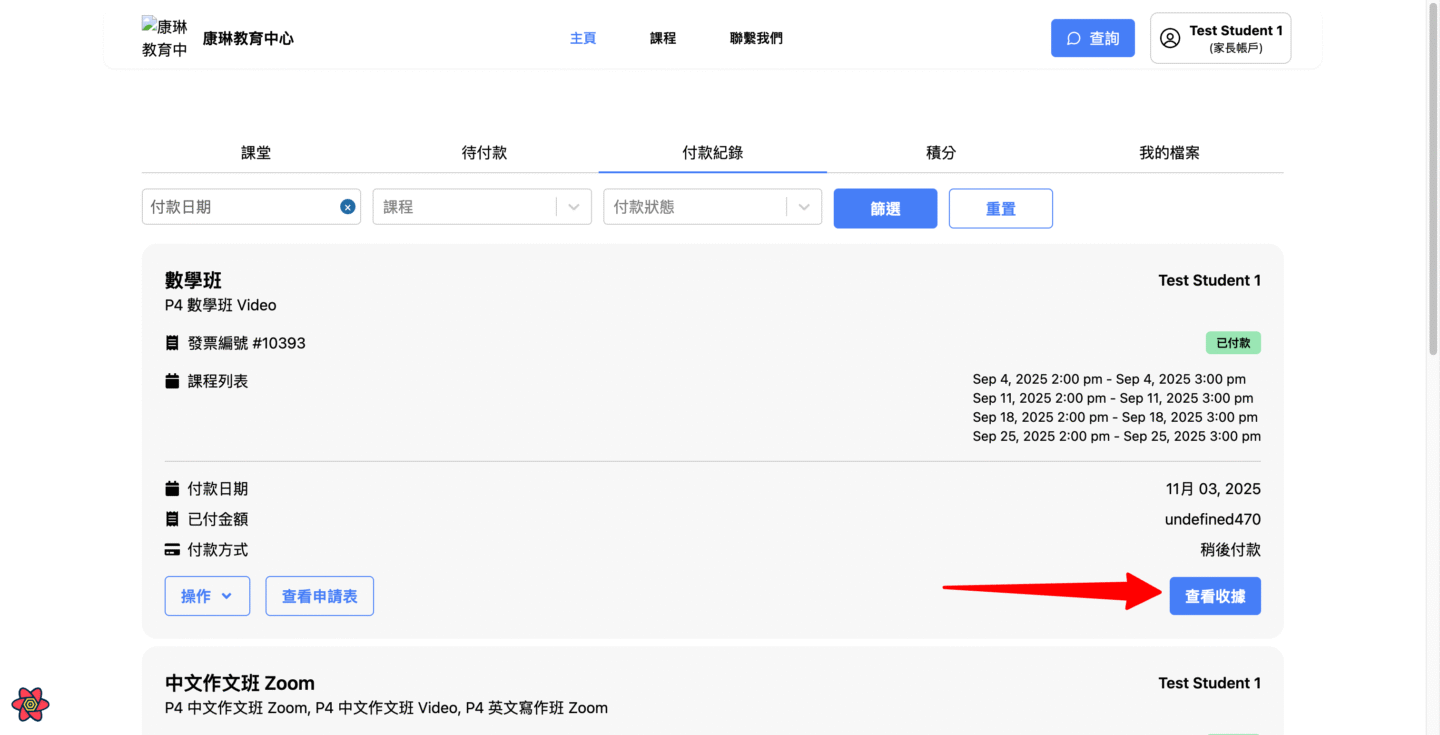Click the receipt icon beside 發票編號 #10393
Viewport: 1440px width, 735px height.
[172, 343]
